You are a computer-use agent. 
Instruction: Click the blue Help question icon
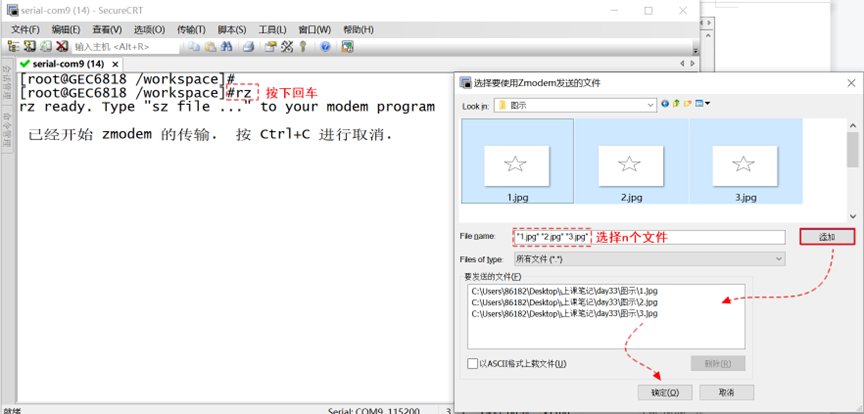click(325, 47)
